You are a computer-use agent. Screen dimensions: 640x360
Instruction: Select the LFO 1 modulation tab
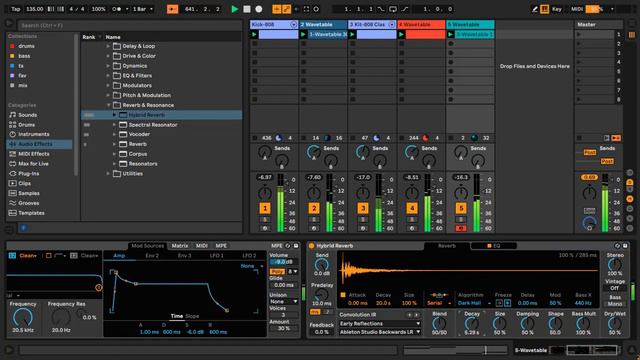[x=216, y=256]
